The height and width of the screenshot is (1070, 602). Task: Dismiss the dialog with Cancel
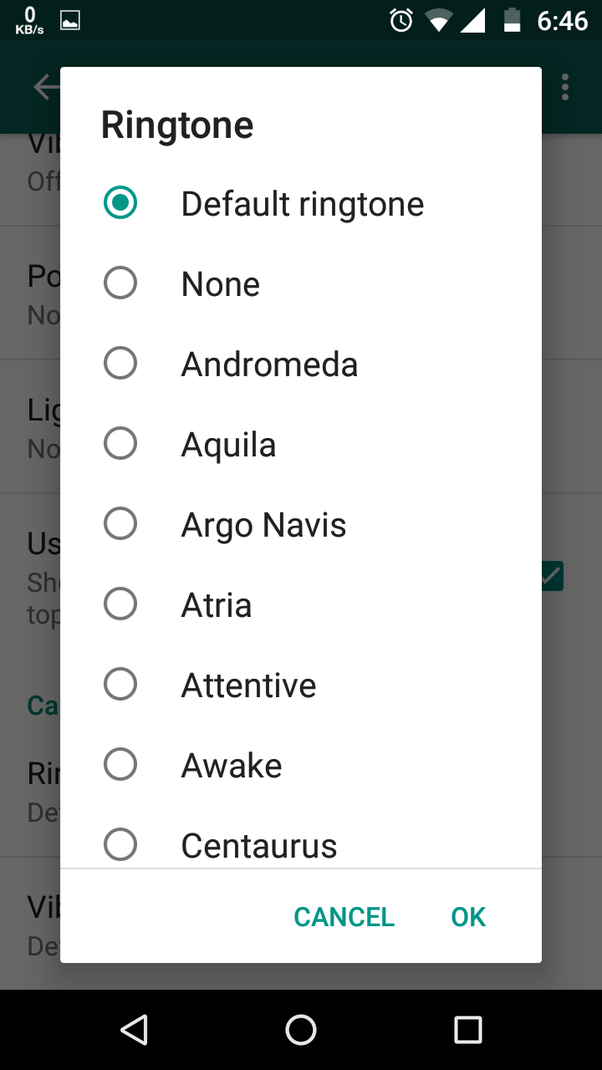(x=343, y=916)
